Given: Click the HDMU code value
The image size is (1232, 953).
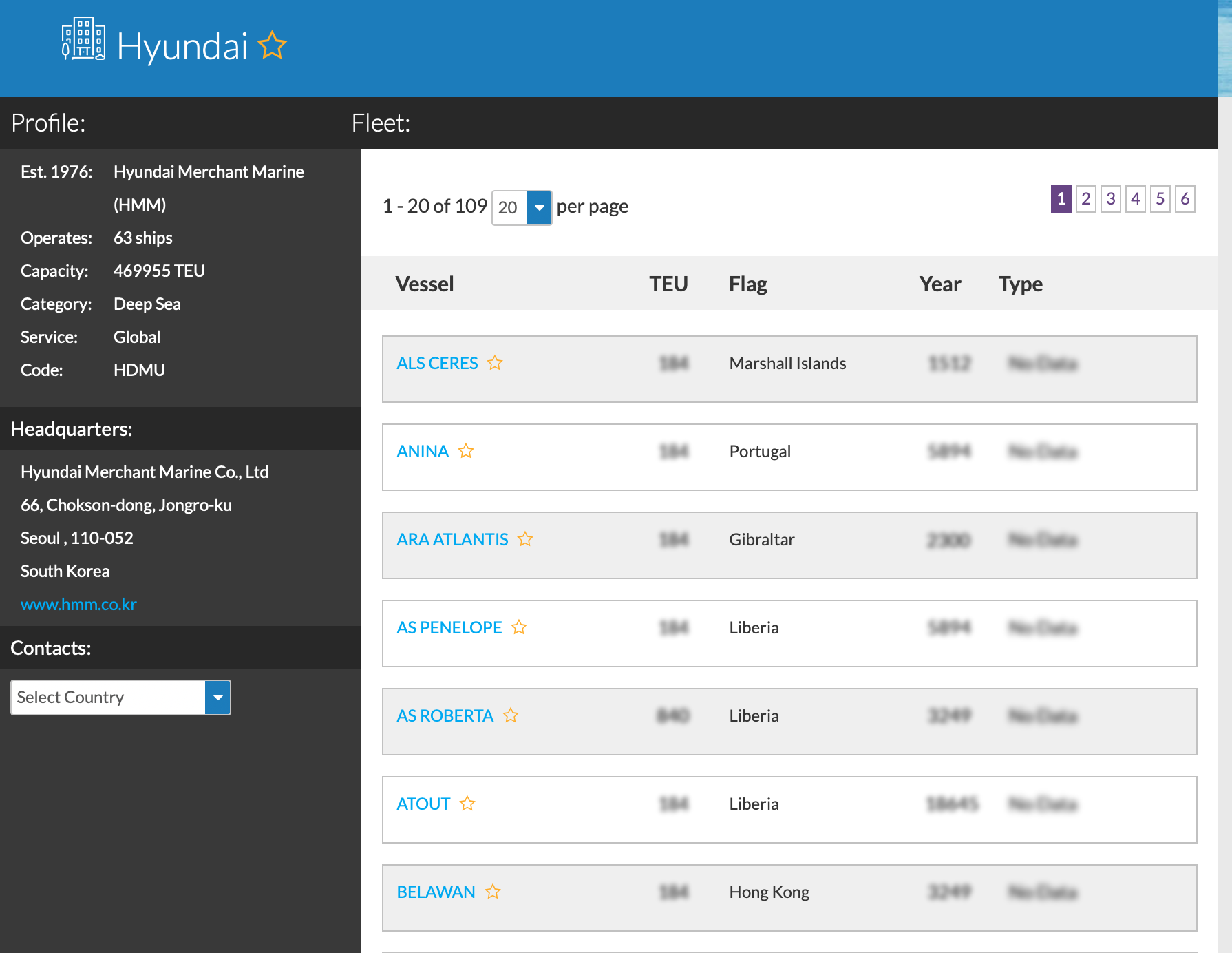Looking at the screenshot, I should [139, 370].
